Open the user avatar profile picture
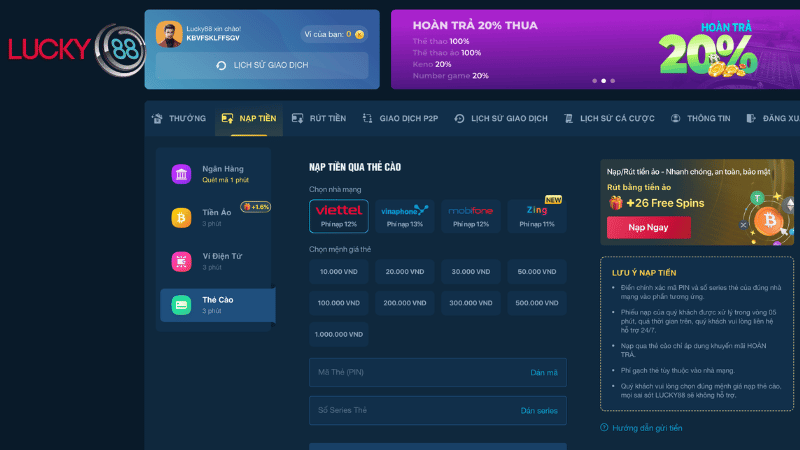The width and height of the screenshot is (800, 450). pyautogui.click(x=169, y=34)
